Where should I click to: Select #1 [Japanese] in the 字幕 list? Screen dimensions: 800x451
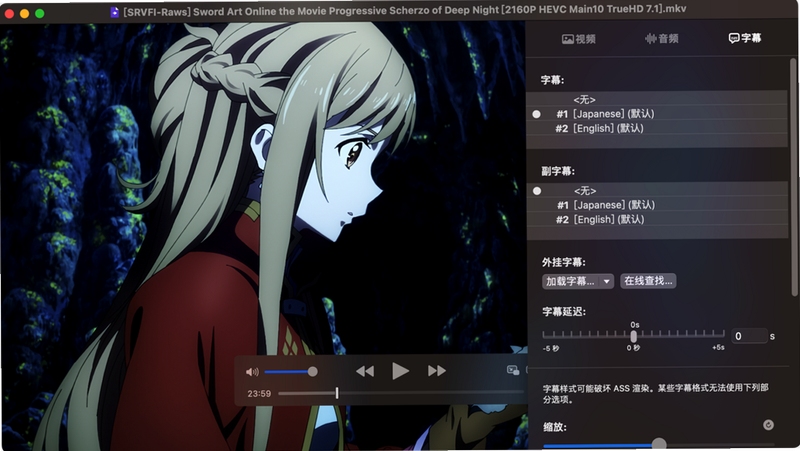tap(657, 114)
